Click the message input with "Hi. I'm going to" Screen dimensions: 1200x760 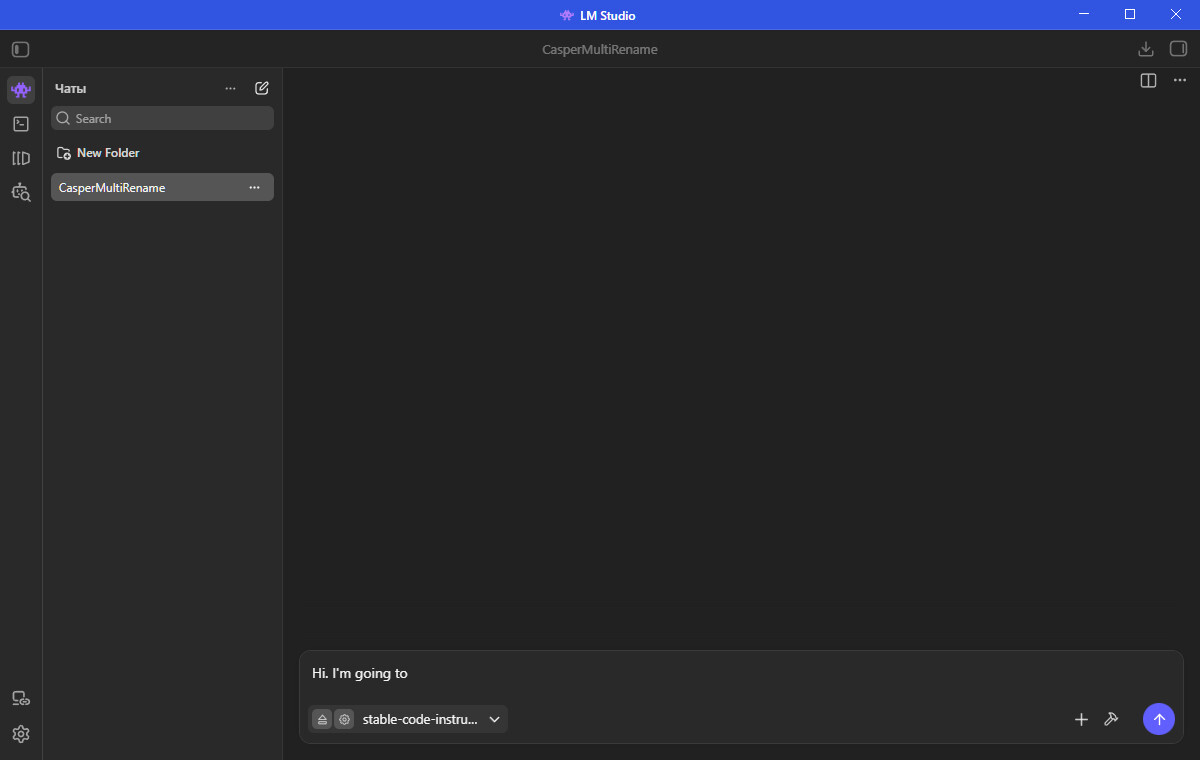[x=741, y=673]
